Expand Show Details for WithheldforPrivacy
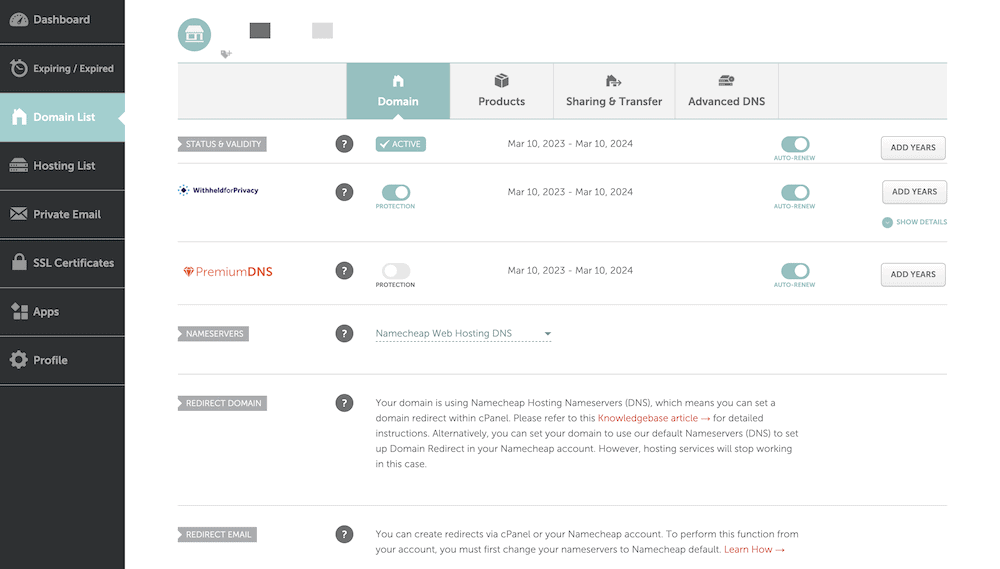1000x569 pixels. click(x=915, y=222)
